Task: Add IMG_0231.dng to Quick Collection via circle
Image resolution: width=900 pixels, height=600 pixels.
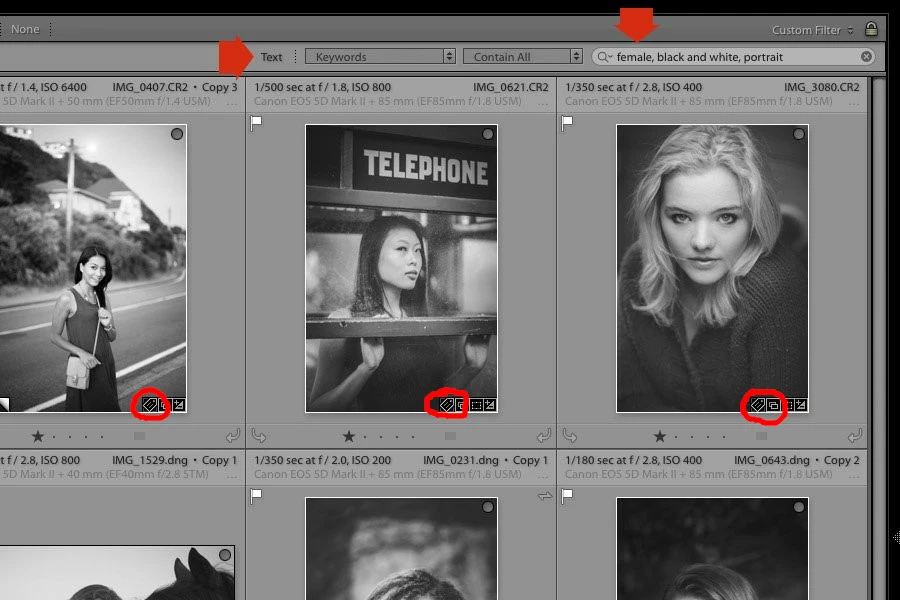Action: pyautogui.click(x=488, y=507)
